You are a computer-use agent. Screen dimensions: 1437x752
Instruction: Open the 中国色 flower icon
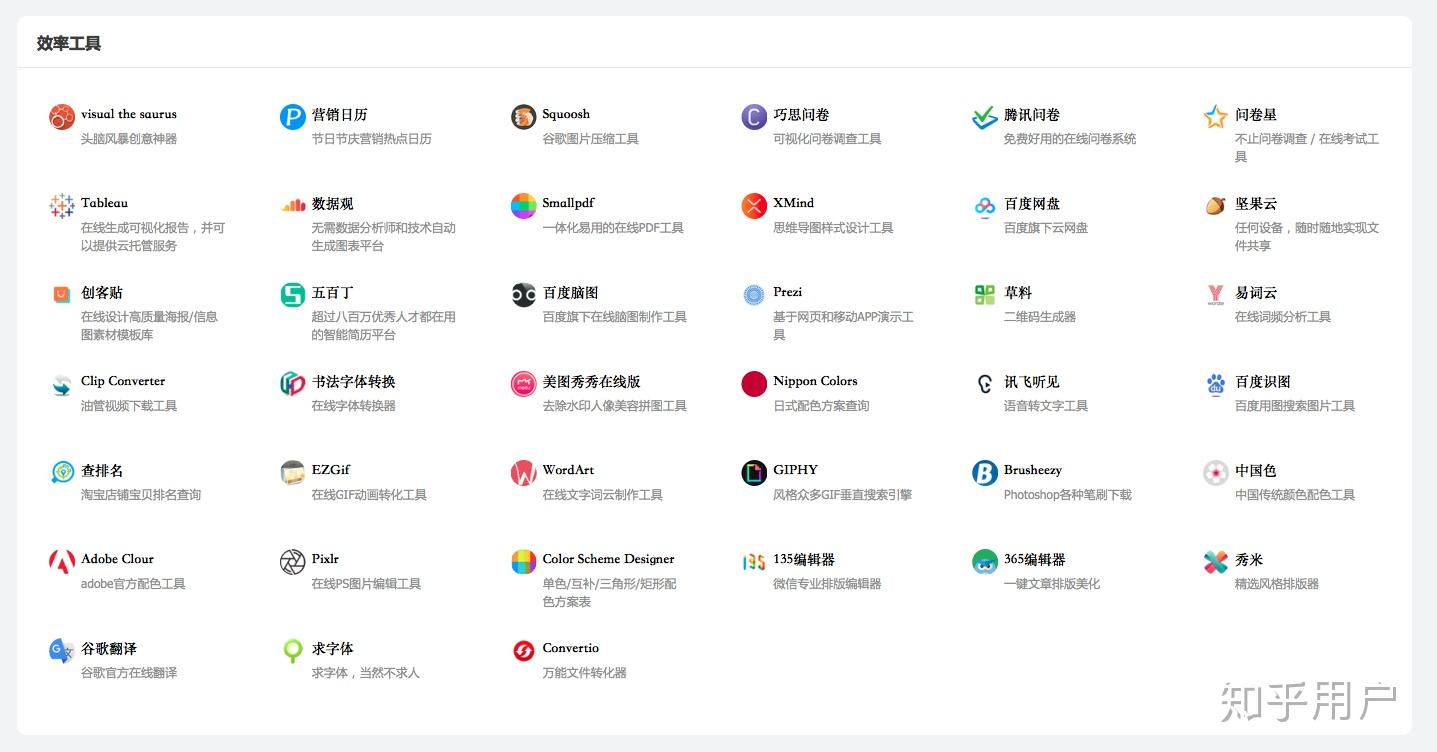click(1216, 473)
